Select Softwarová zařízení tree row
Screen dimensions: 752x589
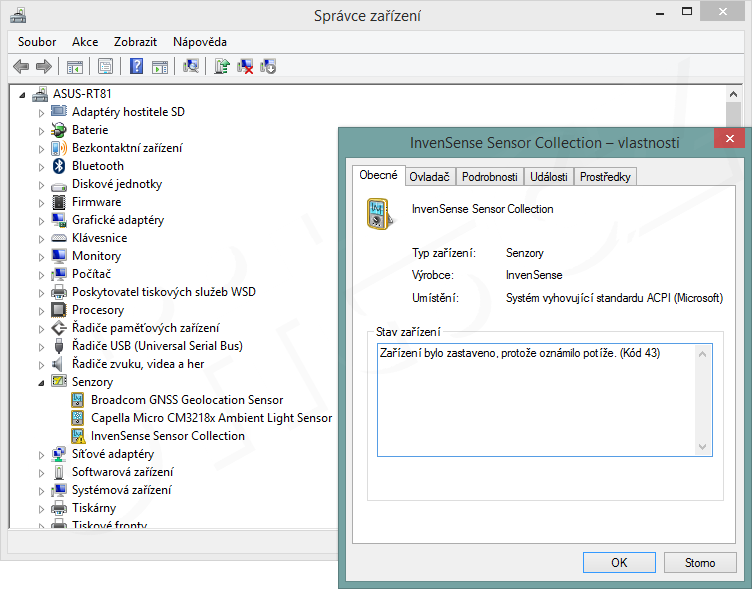(122, 472)
